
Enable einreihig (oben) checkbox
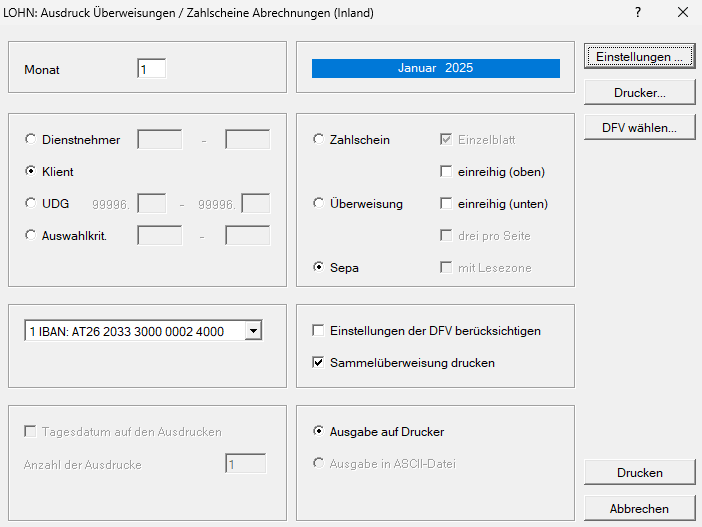(446, 172)
